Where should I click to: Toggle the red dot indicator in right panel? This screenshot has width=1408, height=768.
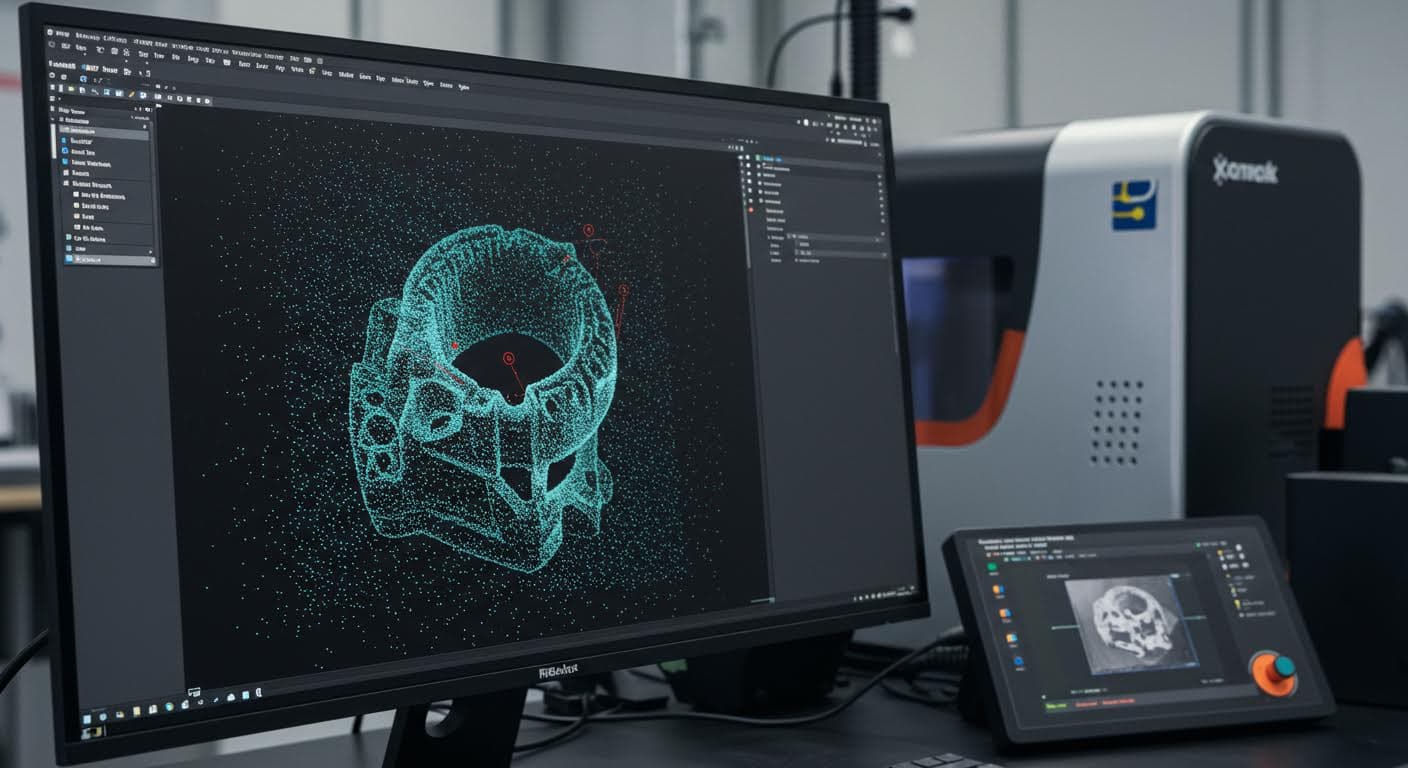coord(751,210)
